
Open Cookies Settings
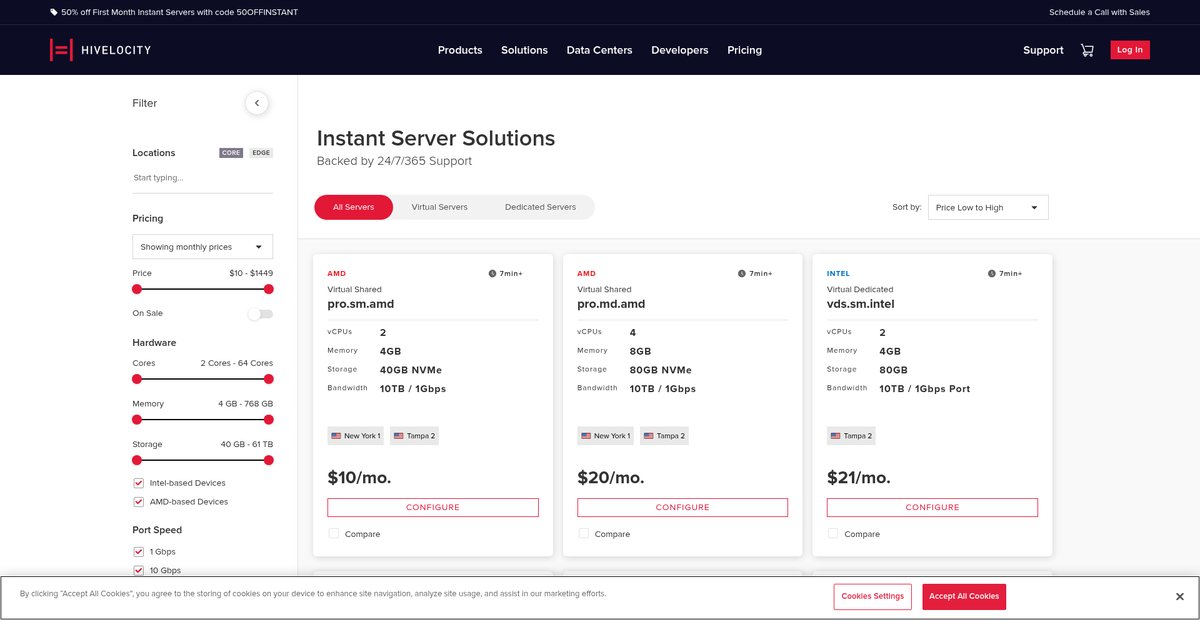click(872, 597)
